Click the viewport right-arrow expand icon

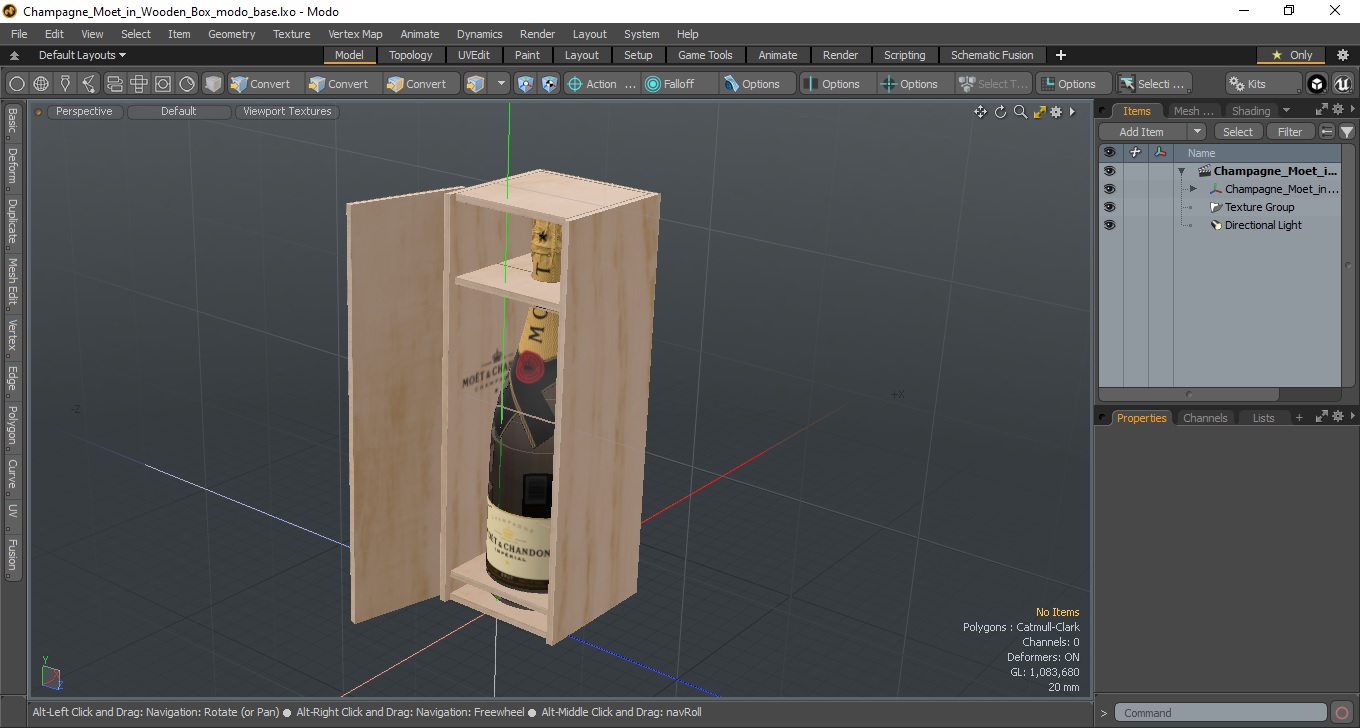pyautogui.click(x=1072, y=112)
